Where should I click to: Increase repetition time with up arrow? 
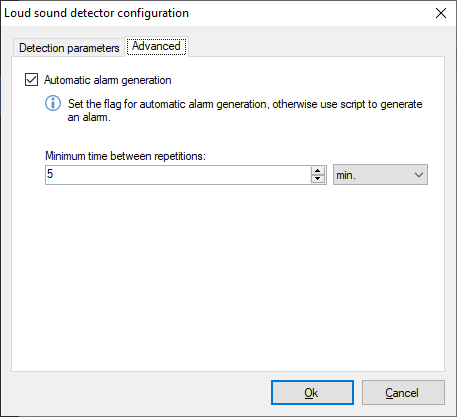318,171
